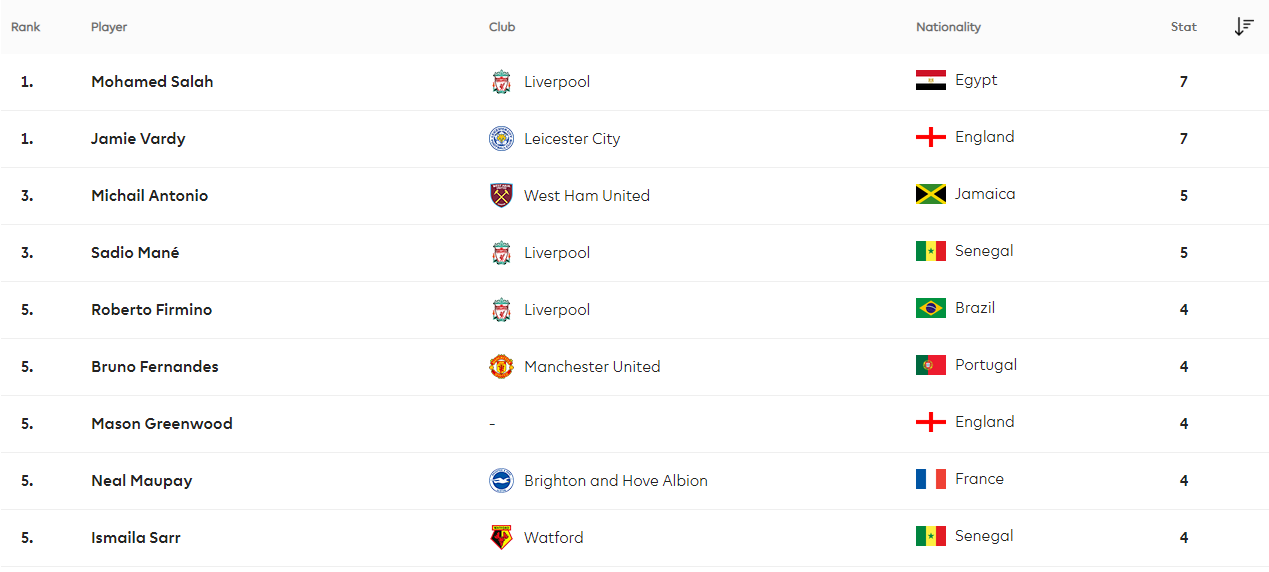Click the France flag icon
This screenshot has height=572, width=1269.
coord(931,480)
